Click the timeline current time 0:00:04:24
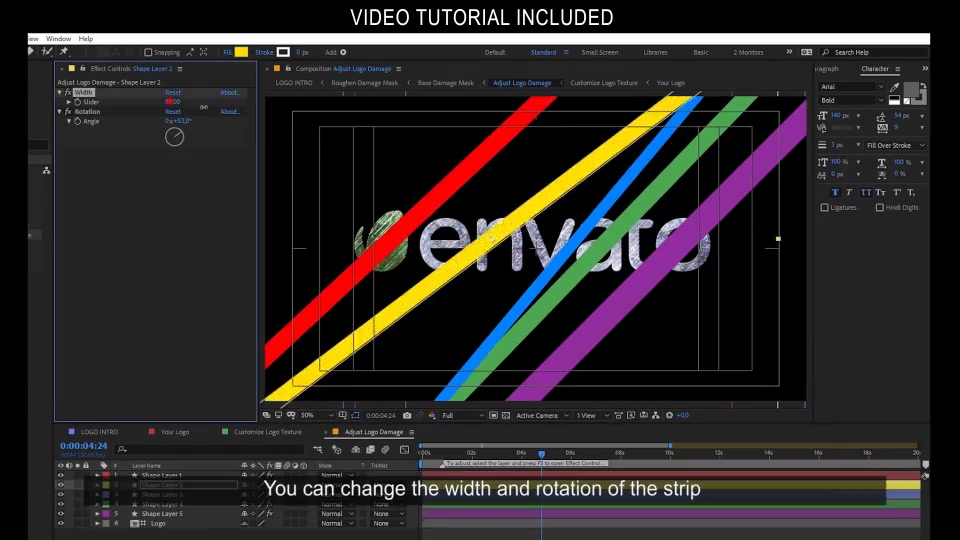 pyautogui.click(x=83, y=446)
